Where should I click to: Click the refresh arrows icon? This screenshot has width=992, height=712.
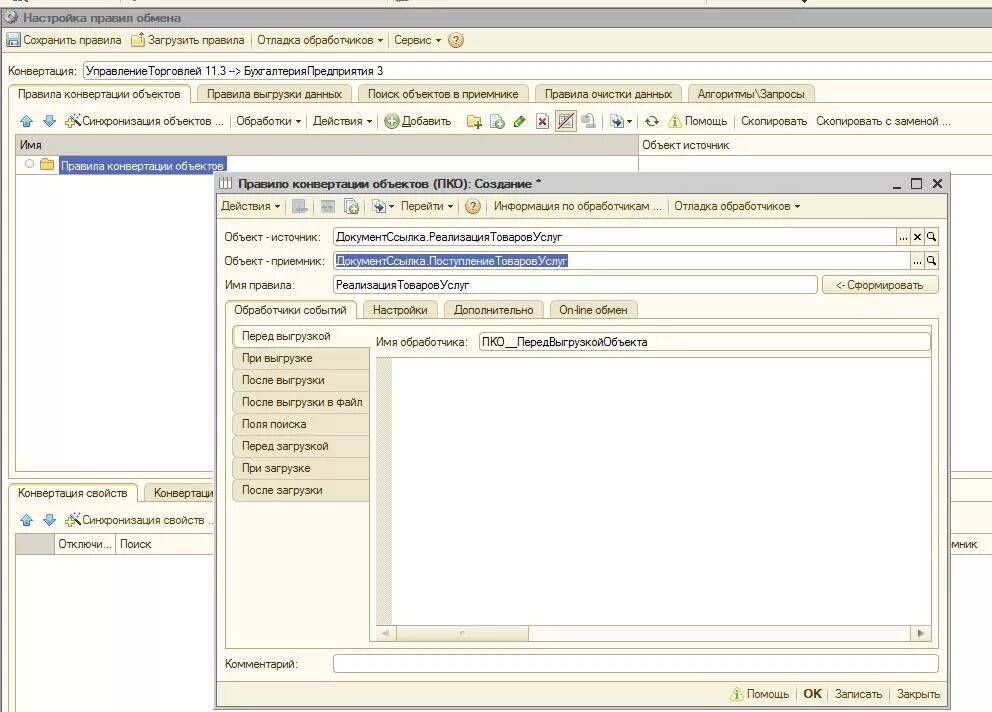(x=652, y=122)
